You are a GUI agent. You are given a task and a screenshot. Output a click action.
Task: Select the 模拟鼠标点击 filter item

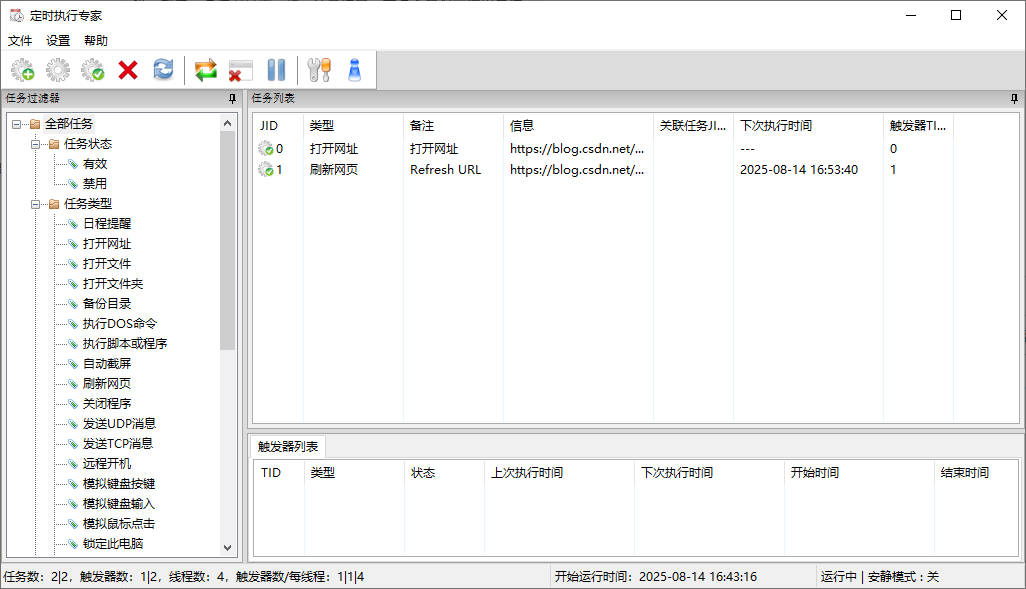[x=119, y=524]
